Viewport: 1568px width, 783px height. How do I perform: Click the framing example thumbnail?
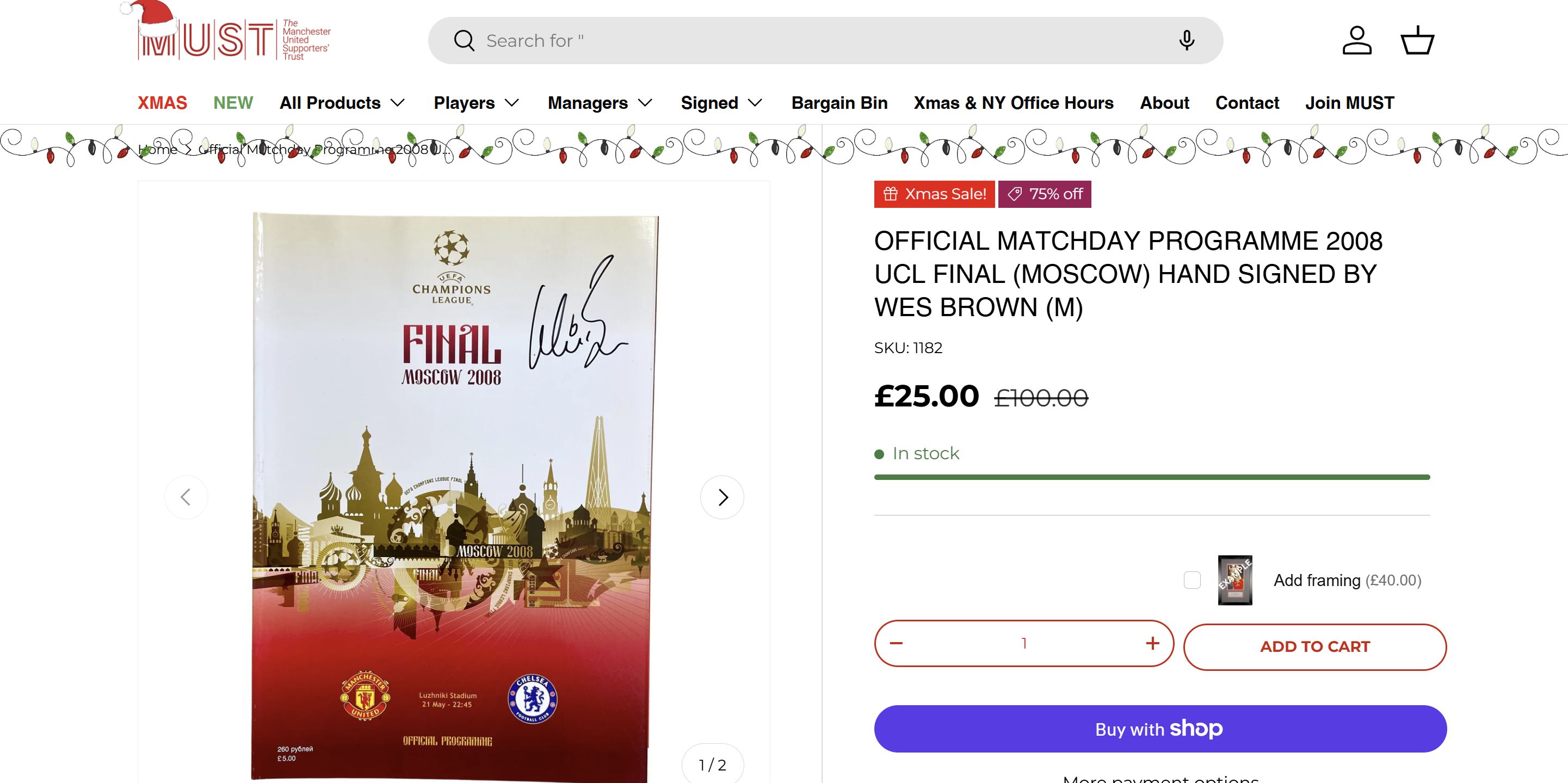[1235, 580]
